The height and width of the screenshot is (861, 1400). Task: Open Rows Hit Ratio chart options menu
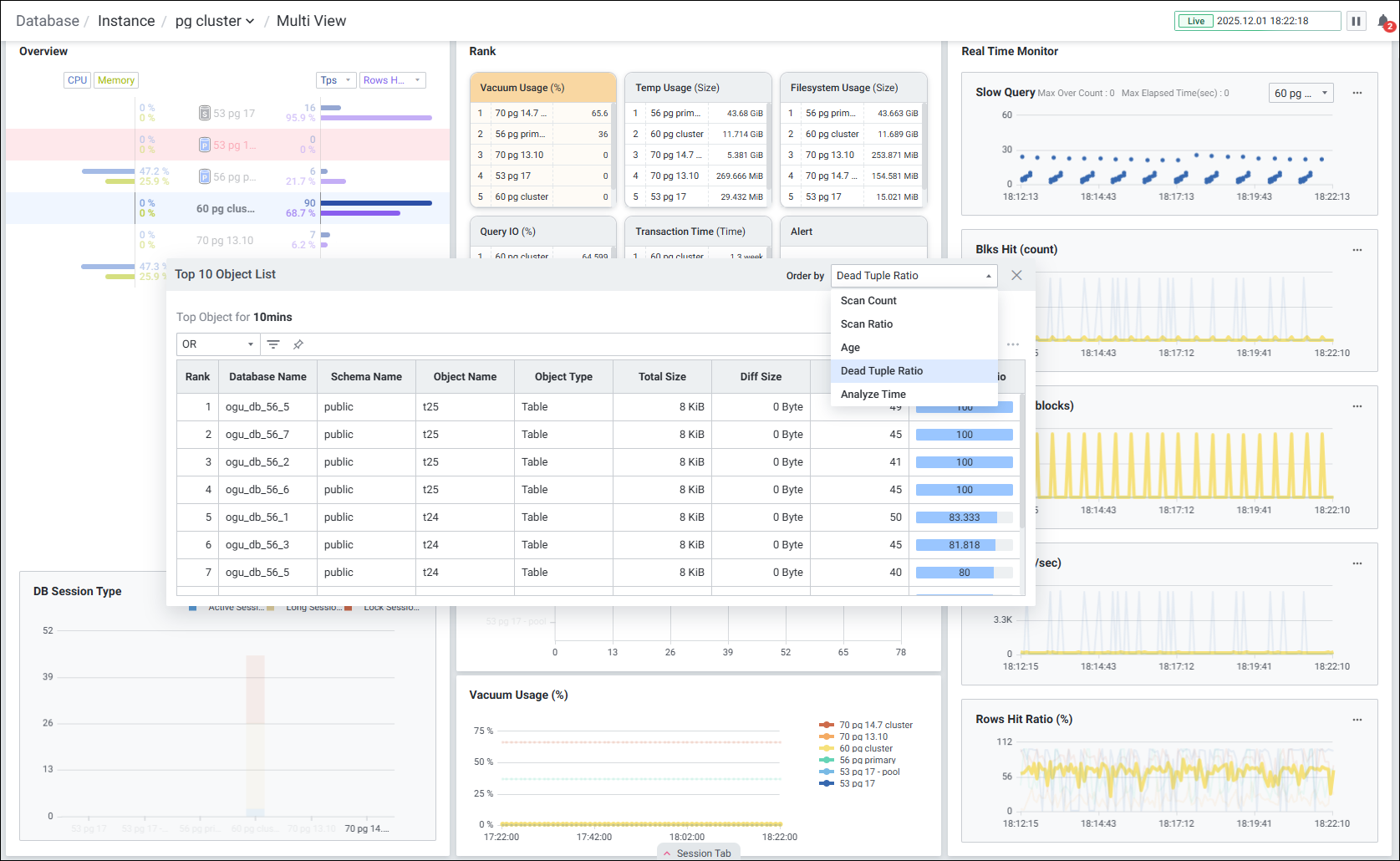coord(1357,720)
